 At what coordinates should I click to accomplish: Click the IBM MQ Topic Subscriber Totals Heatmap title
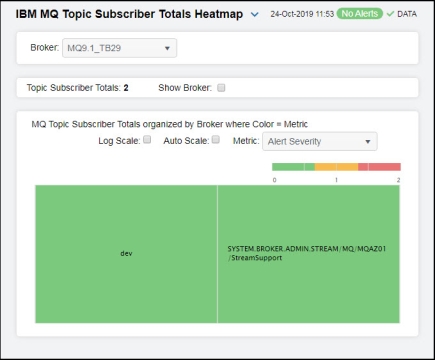pos(129,14)
